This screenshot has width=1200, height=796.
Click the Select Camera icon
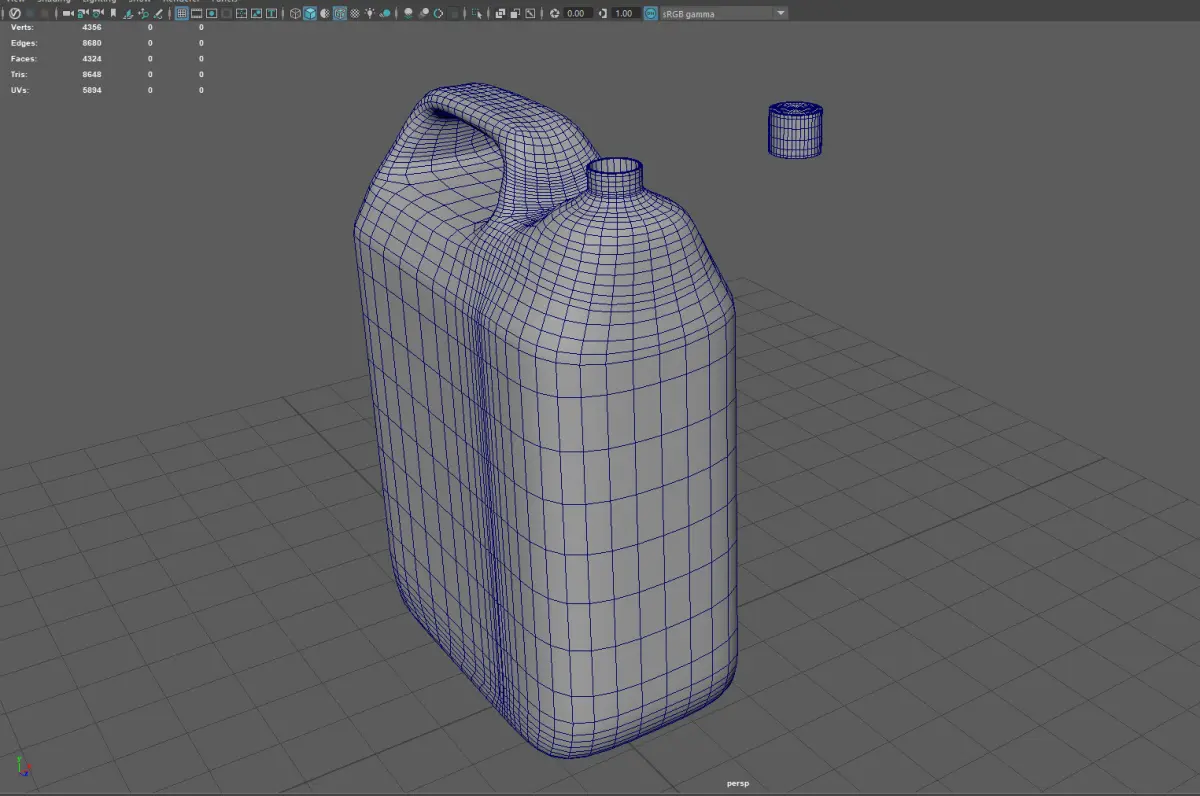pyautogui.click(x=68, y=13)
